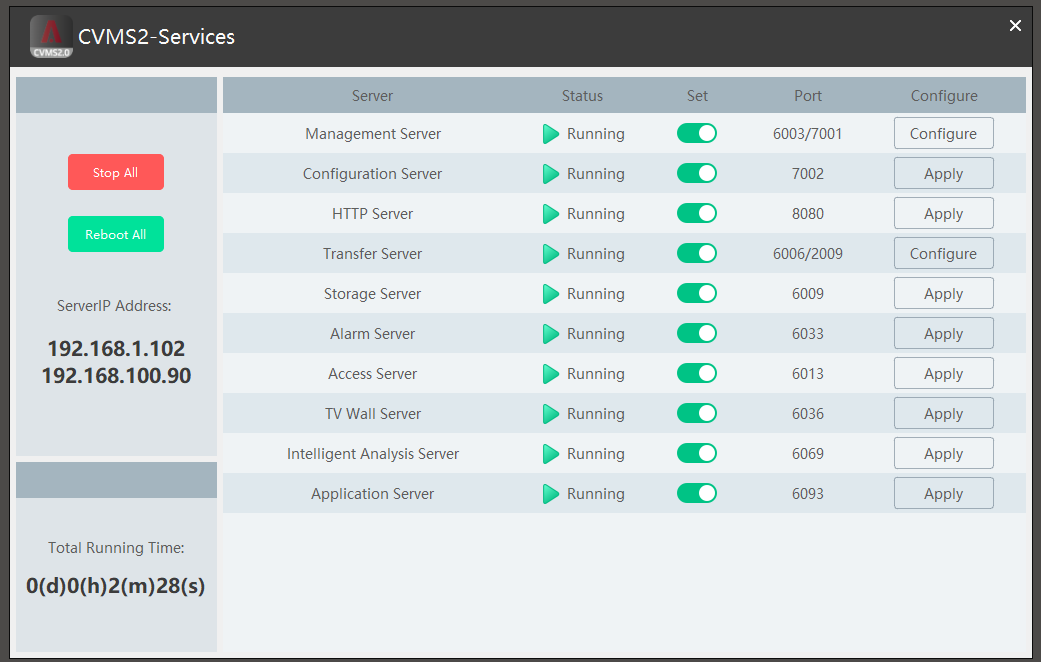
Task: Toggle the Access Server switch
Action: point(696,373)
